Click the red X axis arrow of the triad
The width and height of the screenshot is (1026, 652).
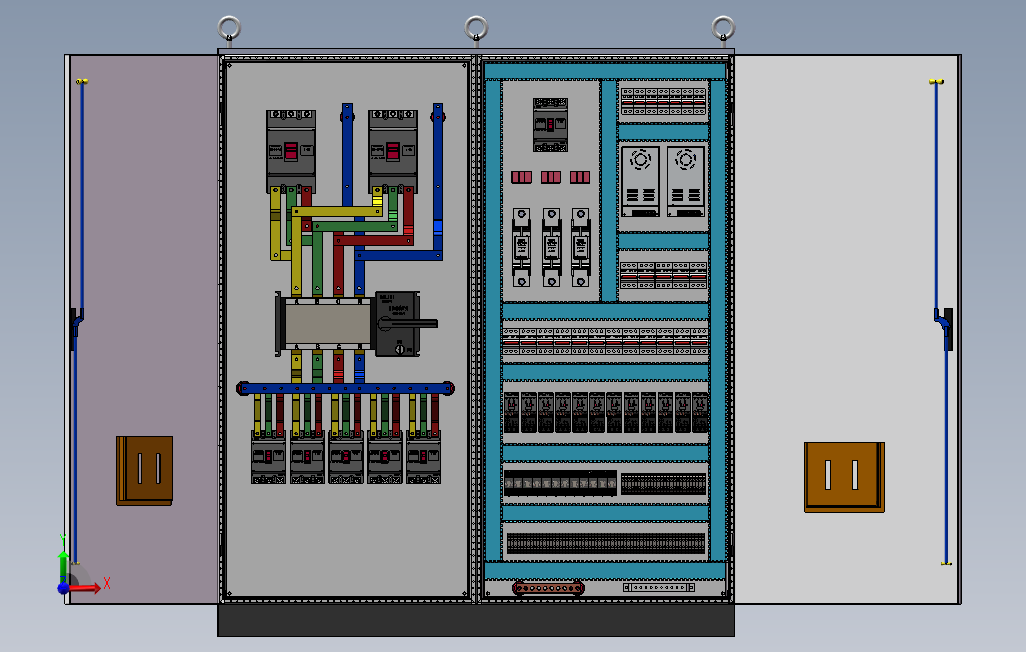click(x=86, y=587)
